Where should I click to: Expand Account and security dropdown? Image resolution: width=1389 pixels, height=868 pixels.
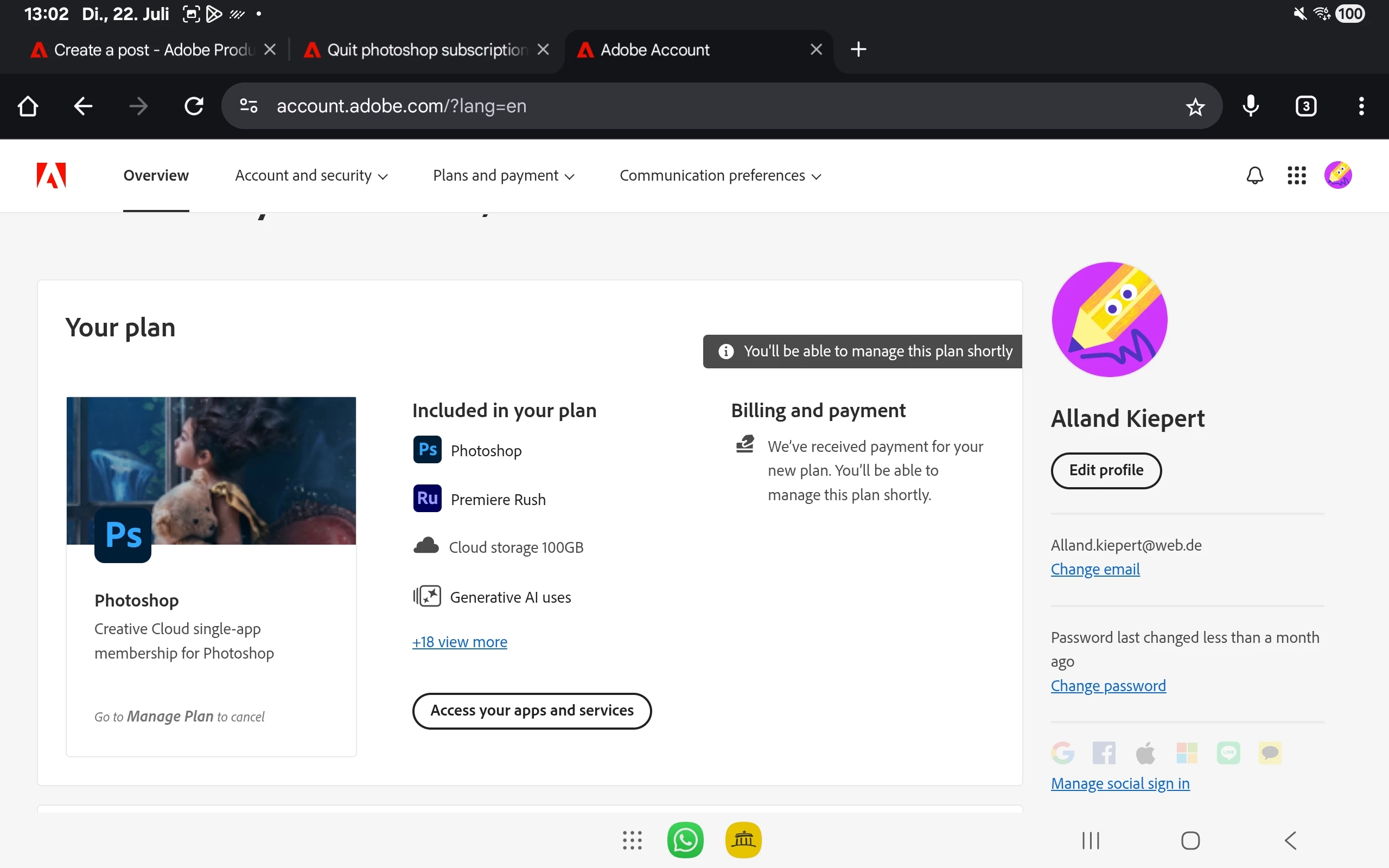pos(311,176)
